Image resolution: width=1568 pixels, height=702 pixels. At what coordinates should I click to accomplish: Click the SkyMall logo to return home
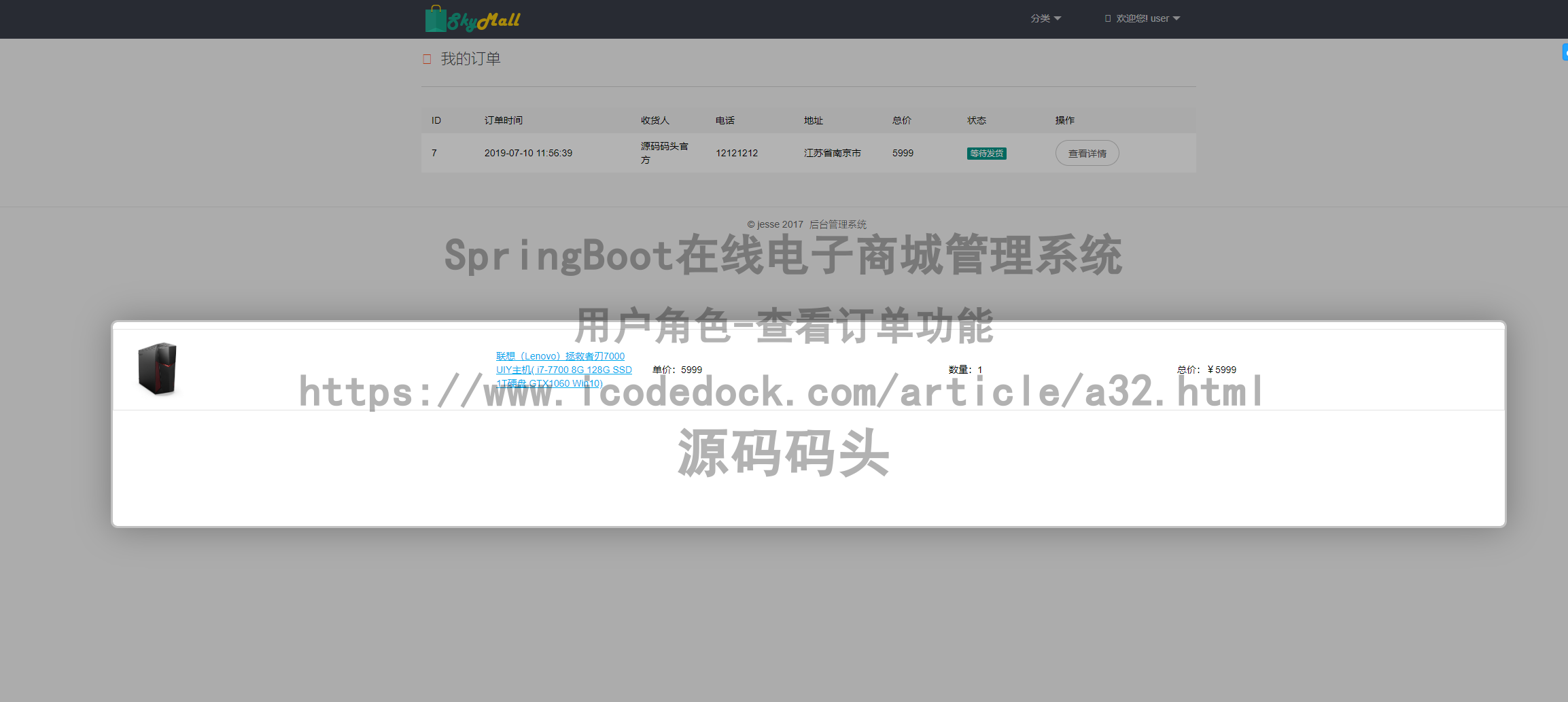point(472,18)
